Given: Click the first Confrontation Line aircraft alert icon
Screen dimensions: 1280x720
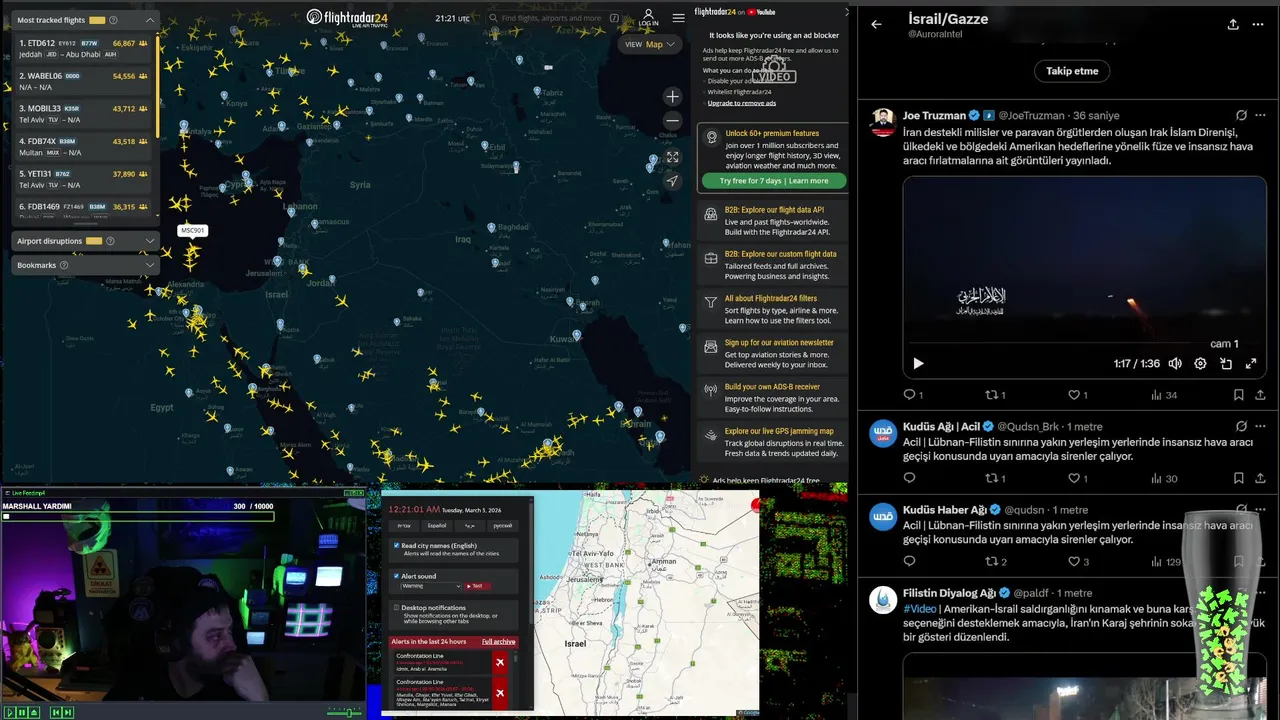Looking at the screenshot, I should point(500,662).
